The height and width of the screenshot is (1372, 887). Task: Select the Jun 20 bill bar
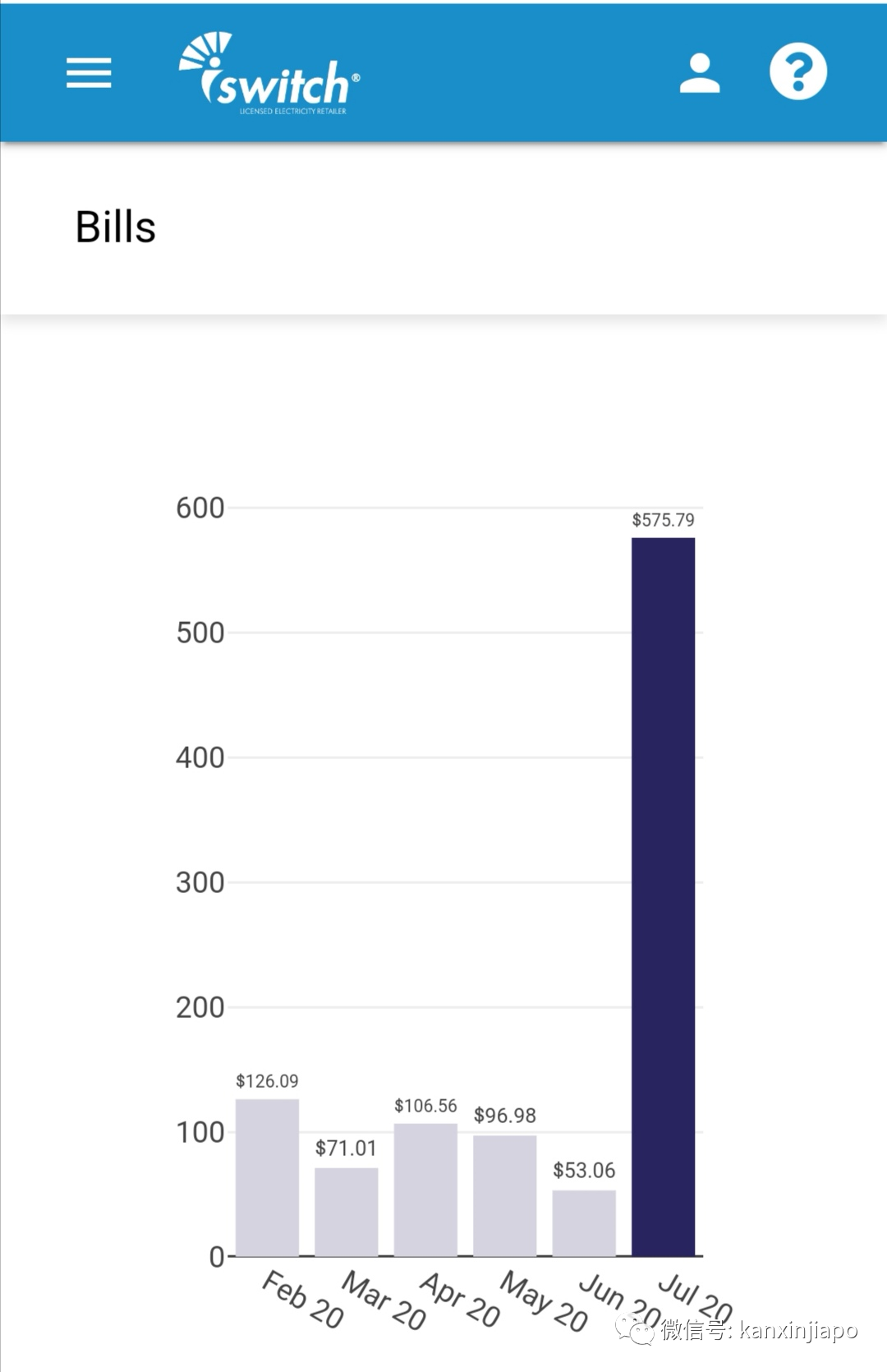pyautogui.click(x=584, y=1222)
